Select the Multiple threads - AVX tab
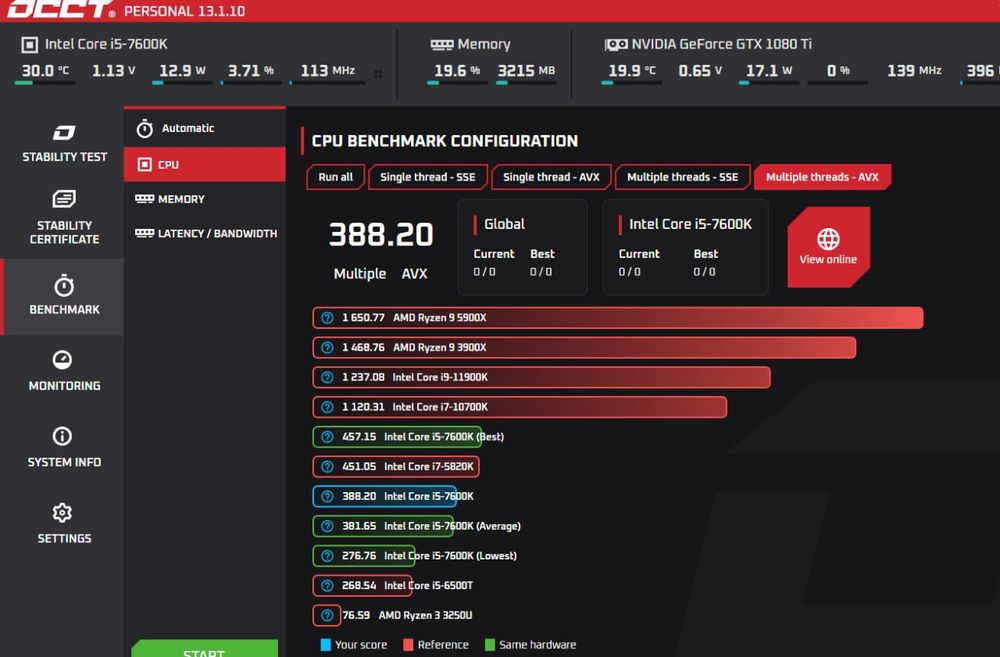 (x=822, y=177)
